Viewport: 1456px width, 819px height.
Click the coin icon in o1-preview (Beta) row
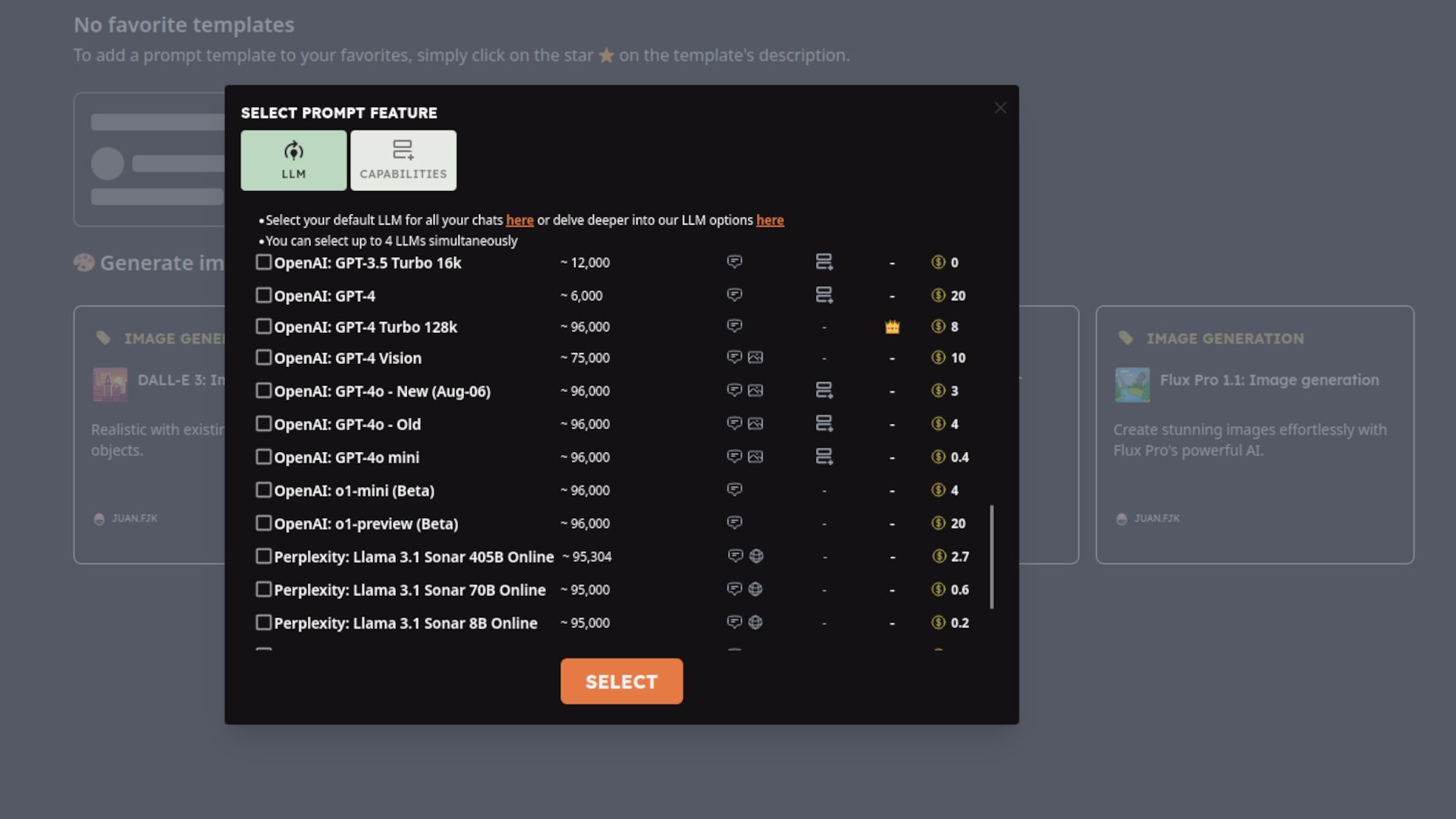tap(938, 523)
